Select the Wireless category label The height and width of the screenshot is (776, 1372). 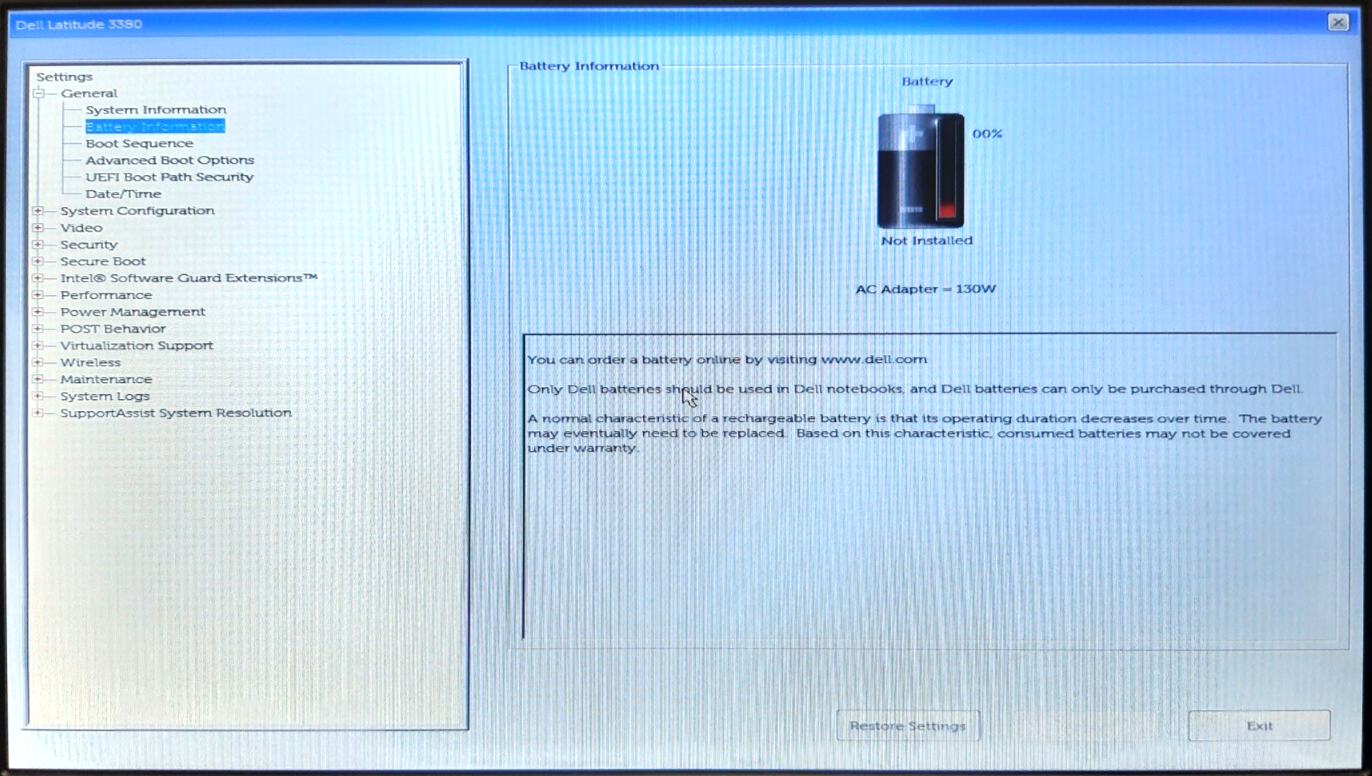point(90,363)
